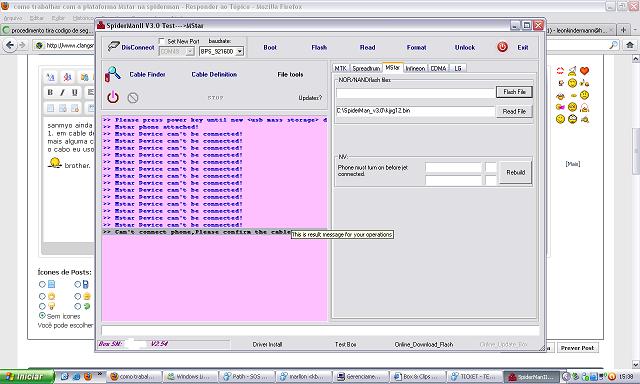This screenshot has height=384, width=640.
Task: Click Bold icon in forum editor
Action: pyautogui.click(x=50, y=92)
